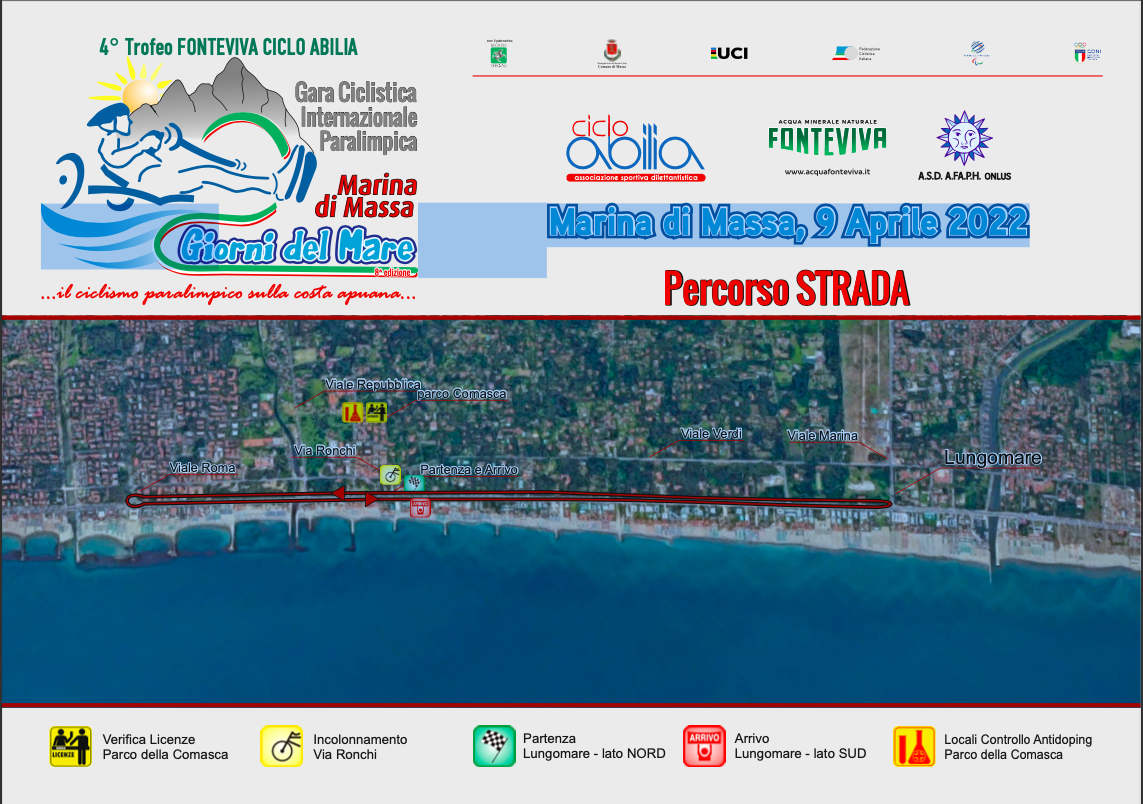The image size is (1143, 804).
Task: Click the 'Incolonnamento Via Ronchi' legend text
Action: 360,746
